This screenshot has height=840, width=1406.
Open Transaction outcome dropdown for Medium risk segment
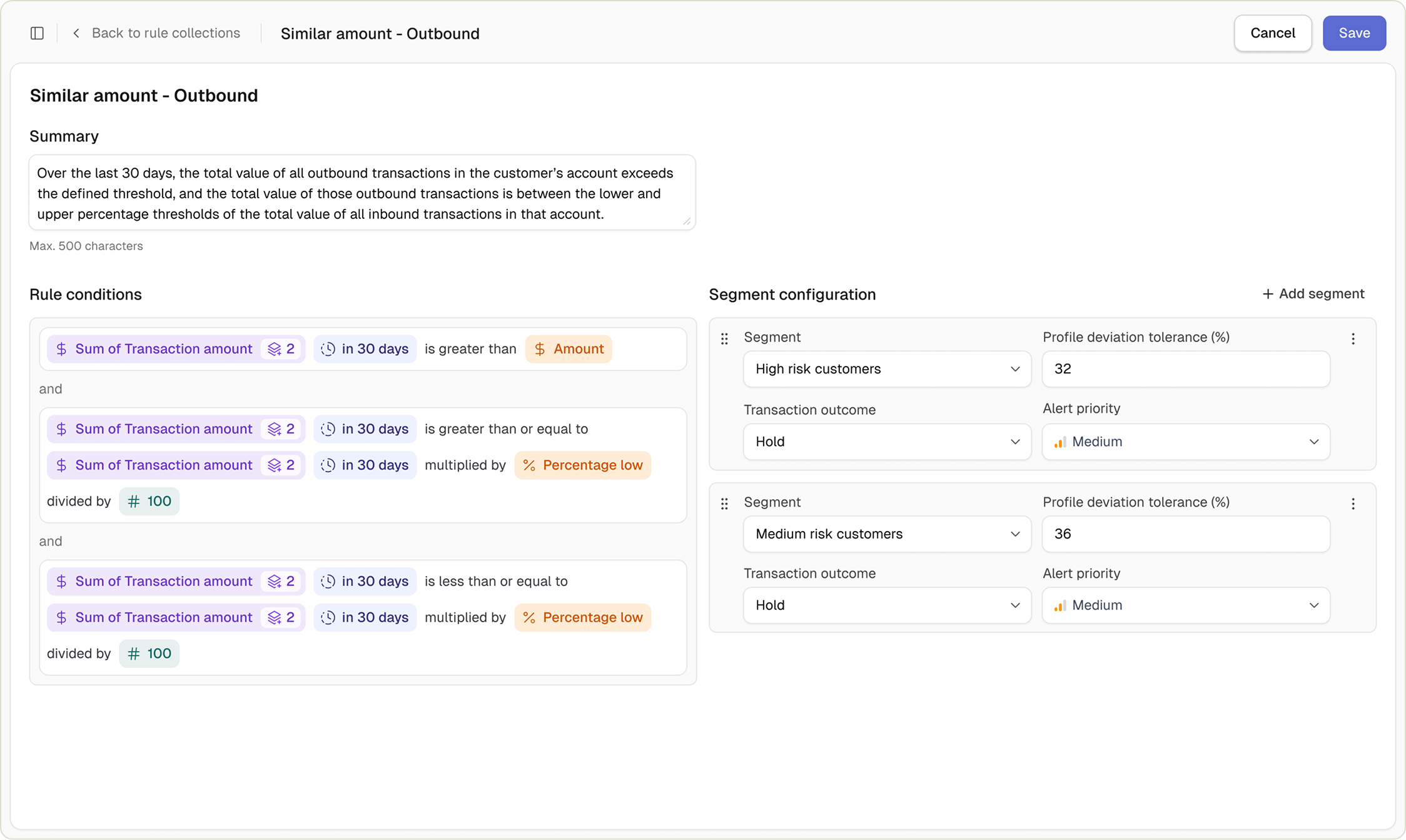[x=887, y=605]
